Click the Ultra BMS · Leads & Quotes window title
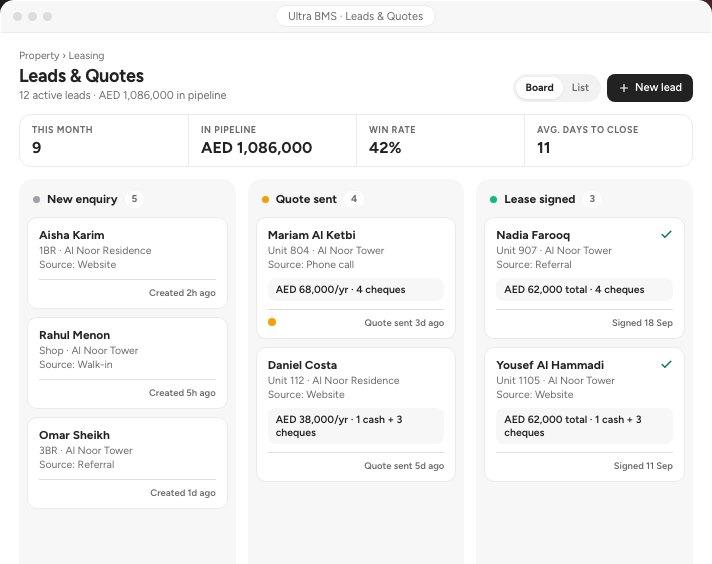The width and height of the screenshot is (712, 564). click(356, 16)
